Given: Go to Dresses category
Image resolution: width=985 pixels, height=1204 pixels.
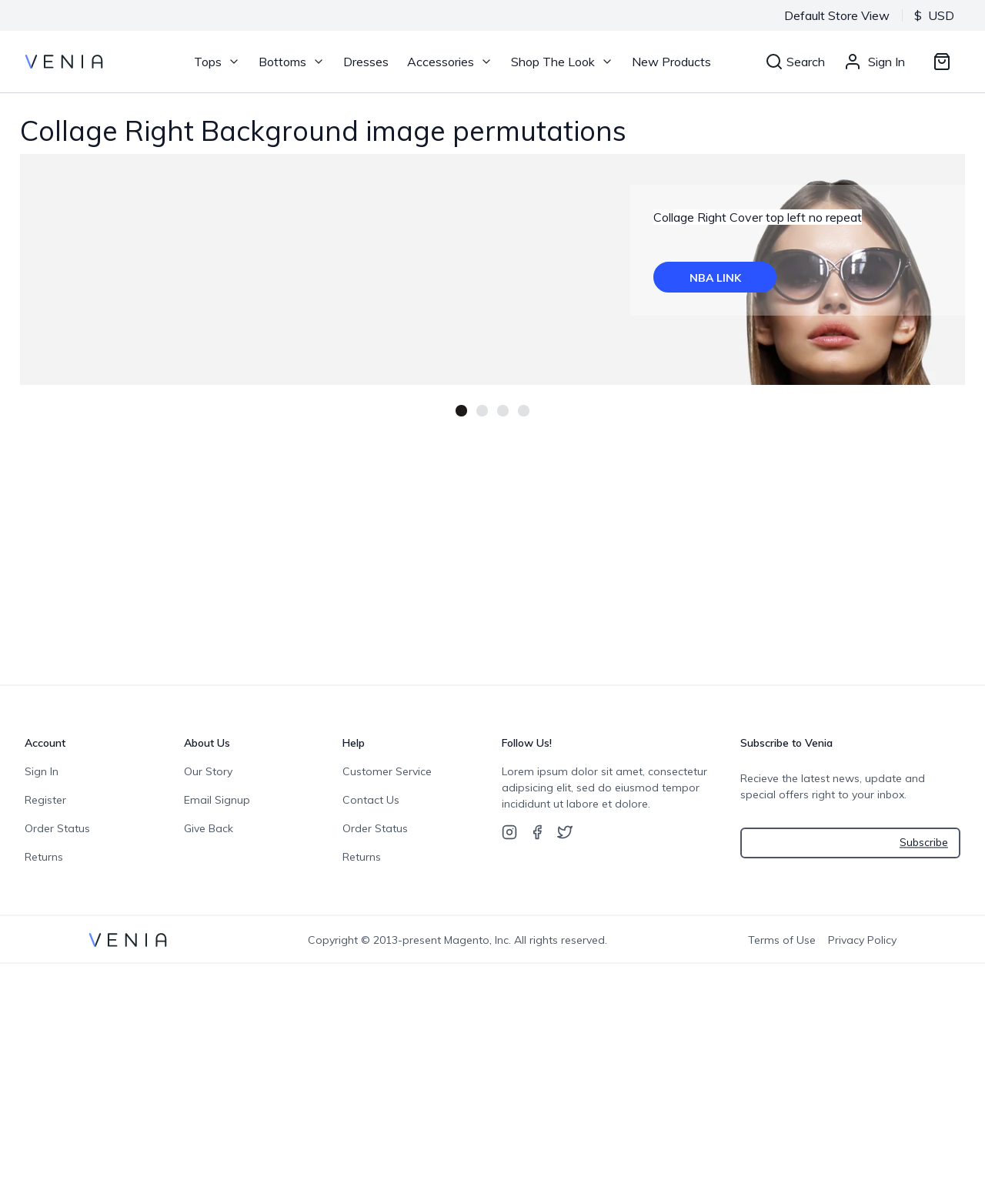Looking at the screenshot, I should [366, 62].
